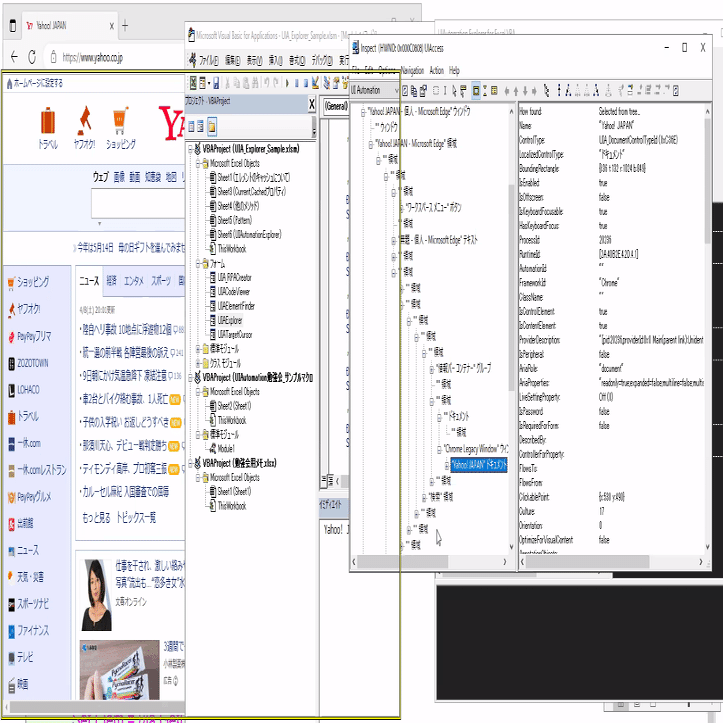Click horizontal scrollbar of Inspect tree pane
Viewport: 723px width, 723px height.
point(402,562)
